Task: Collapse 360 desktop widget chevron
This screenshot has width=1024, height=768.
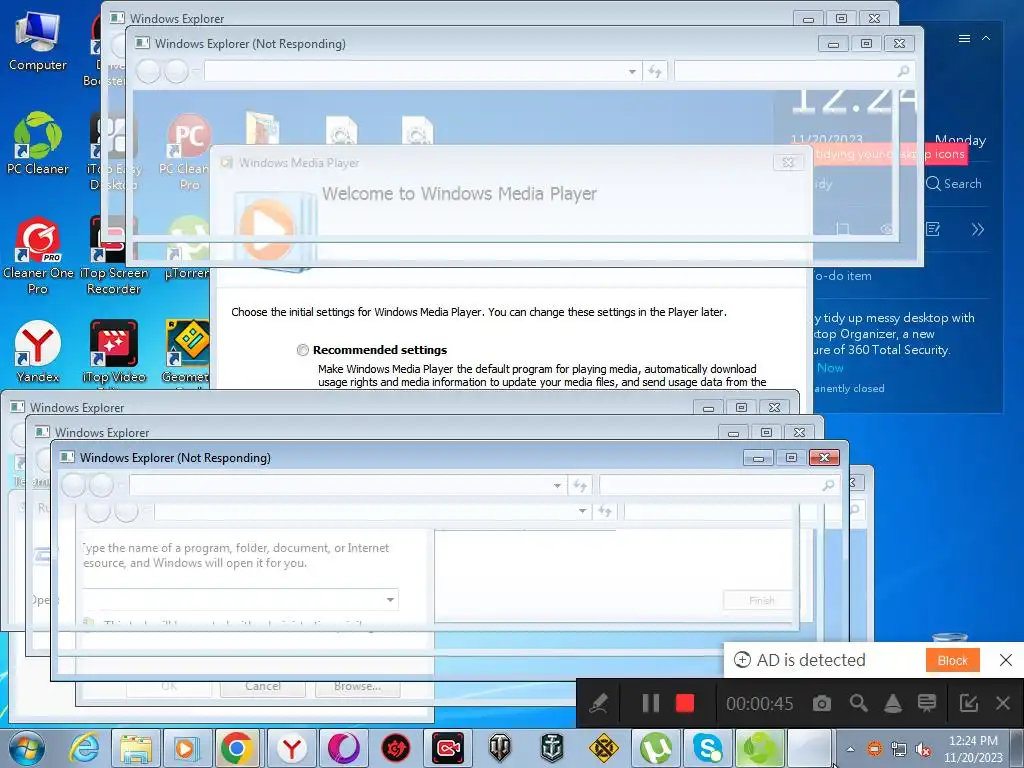Action: [986, 39]
